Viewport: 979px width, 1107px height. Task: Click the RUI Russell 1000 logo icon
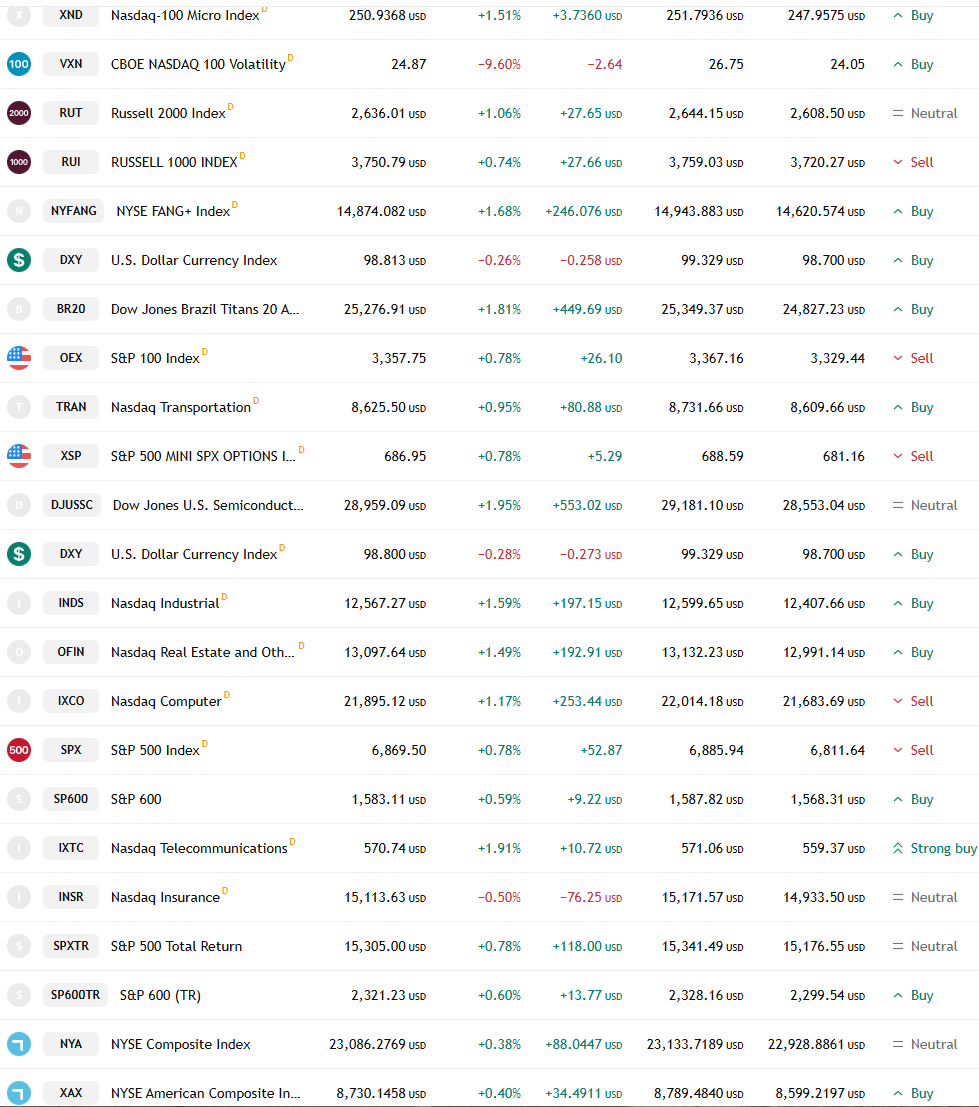[x=19, y=162]
